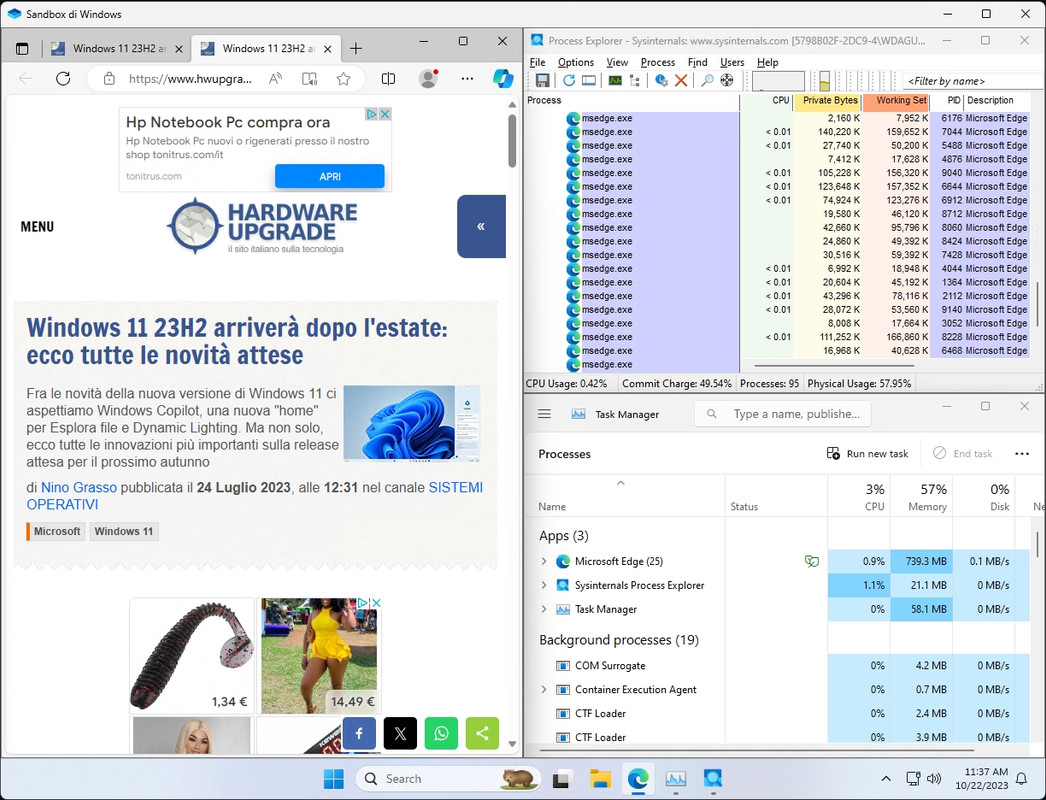Open process Properties icon in Process Explorer

[x=661, y=81]
